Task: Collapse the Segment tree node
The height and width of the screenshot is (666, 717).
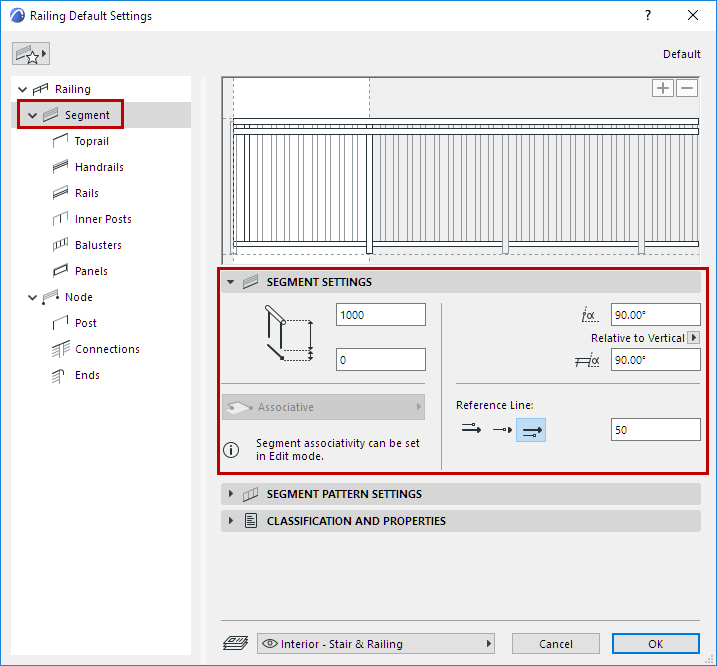Action: click(x=32, y=115)
